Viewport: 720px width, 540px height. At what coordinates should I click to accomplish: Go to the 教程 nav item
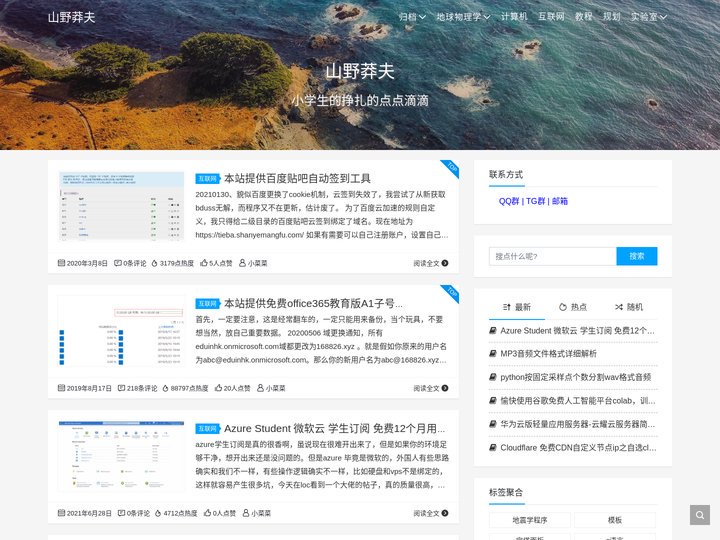[x=584, y=17]
